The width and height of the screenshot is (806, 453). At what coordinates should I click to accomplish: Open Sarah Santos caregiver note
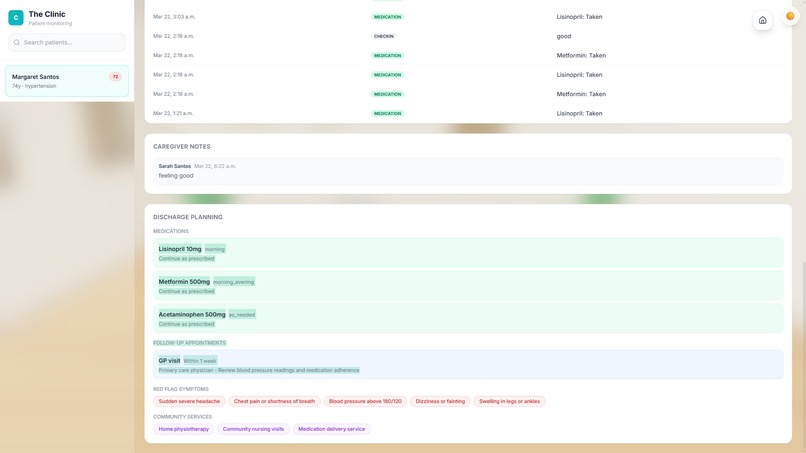[x=468, y=171]
